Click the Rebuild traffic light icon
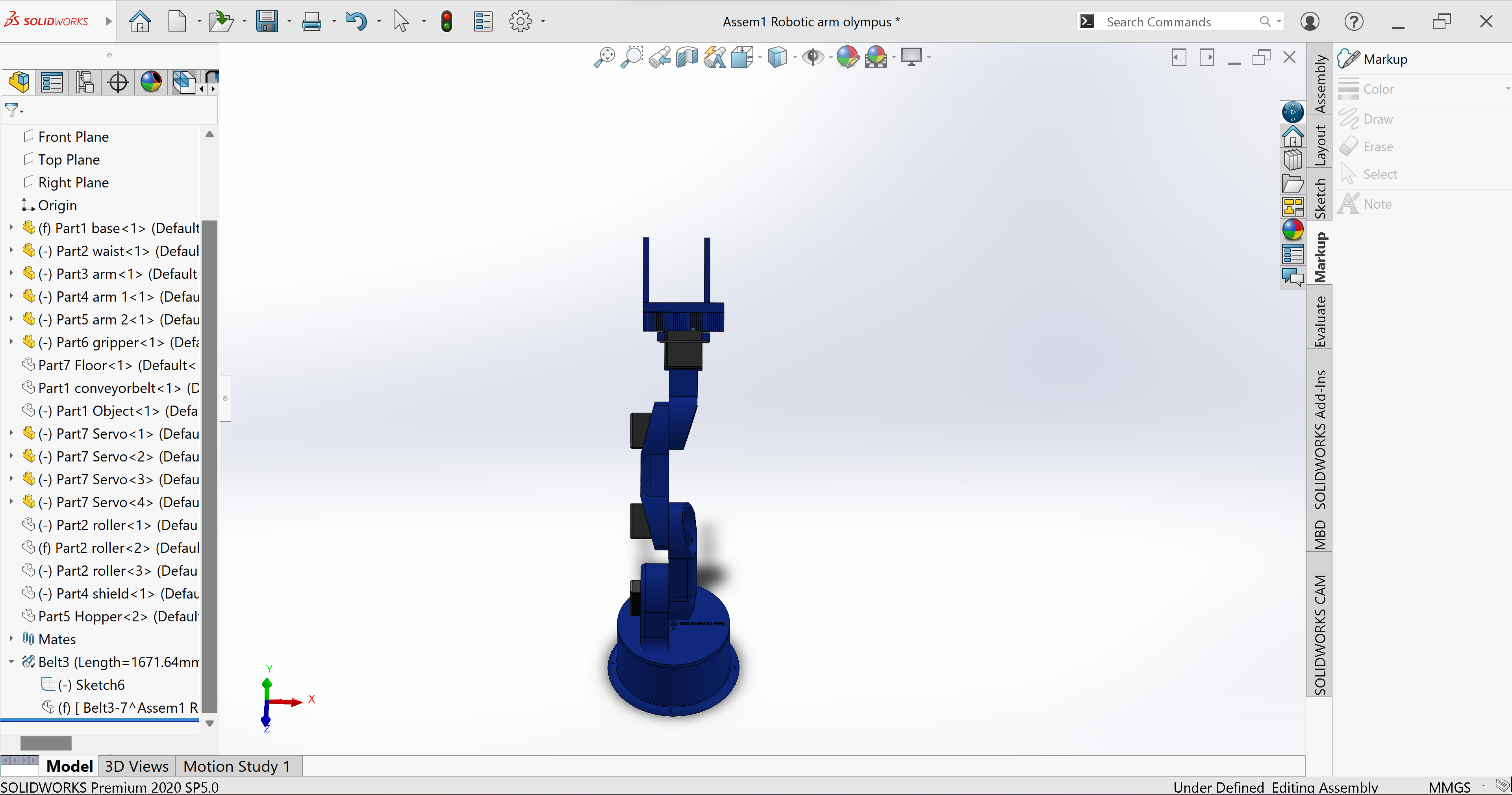Screen dimensions: 1512x795 click(x=447, y=22)
